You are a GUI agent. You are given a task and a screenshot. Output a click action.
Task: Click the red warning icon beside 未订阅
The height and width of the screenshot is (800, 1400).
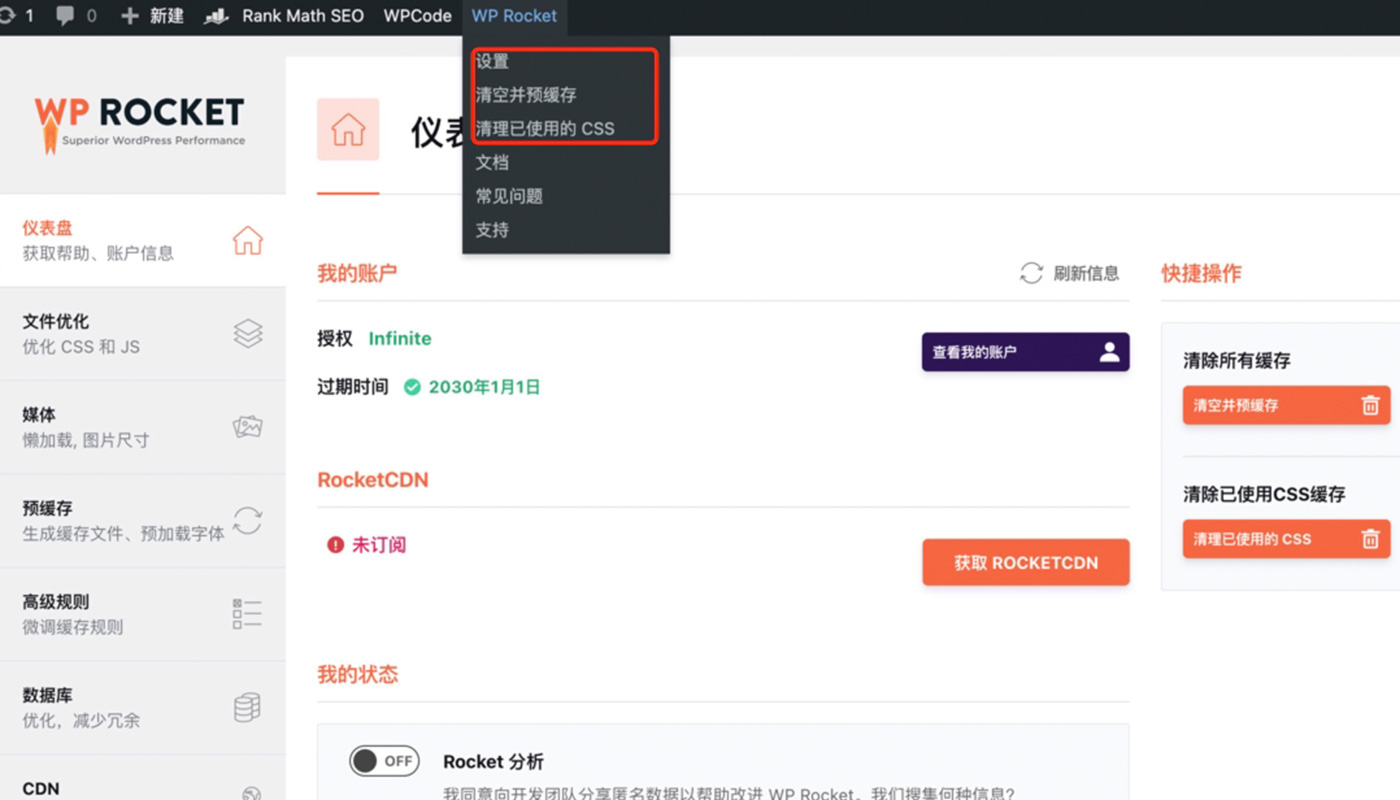pos(336,545)
